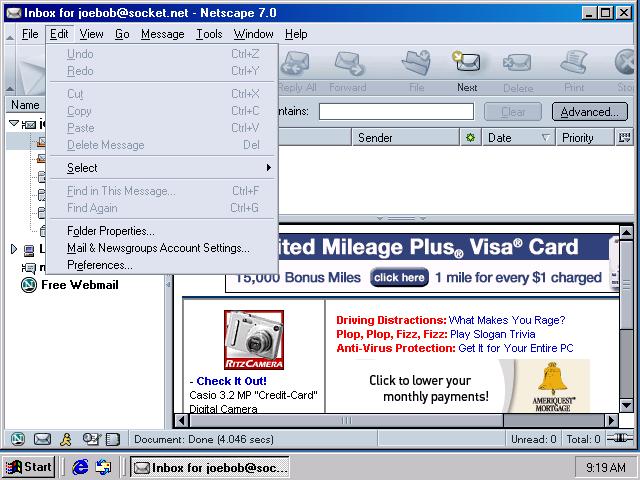Viewport: 640px width, 480px height.
Task: Choose Mail & Newsgroups Account Settings
Action: point(162,248)
